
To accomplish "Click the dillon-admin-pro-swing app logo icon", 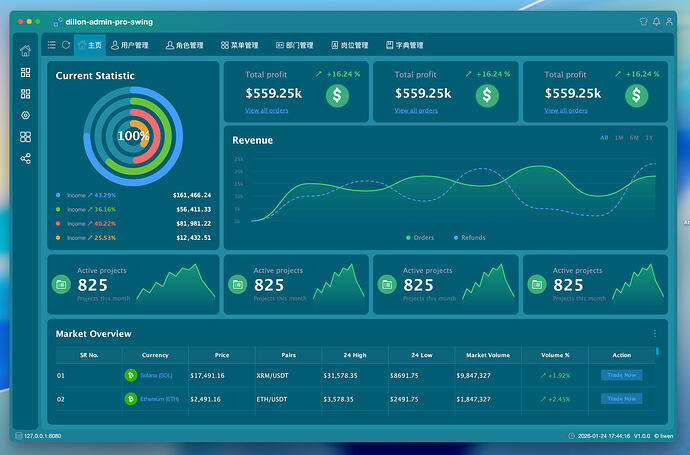I will 58,22.
